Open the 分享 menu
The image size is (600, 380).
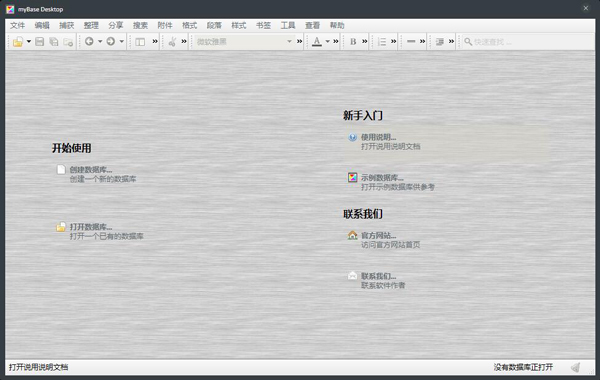click(116, 25)
